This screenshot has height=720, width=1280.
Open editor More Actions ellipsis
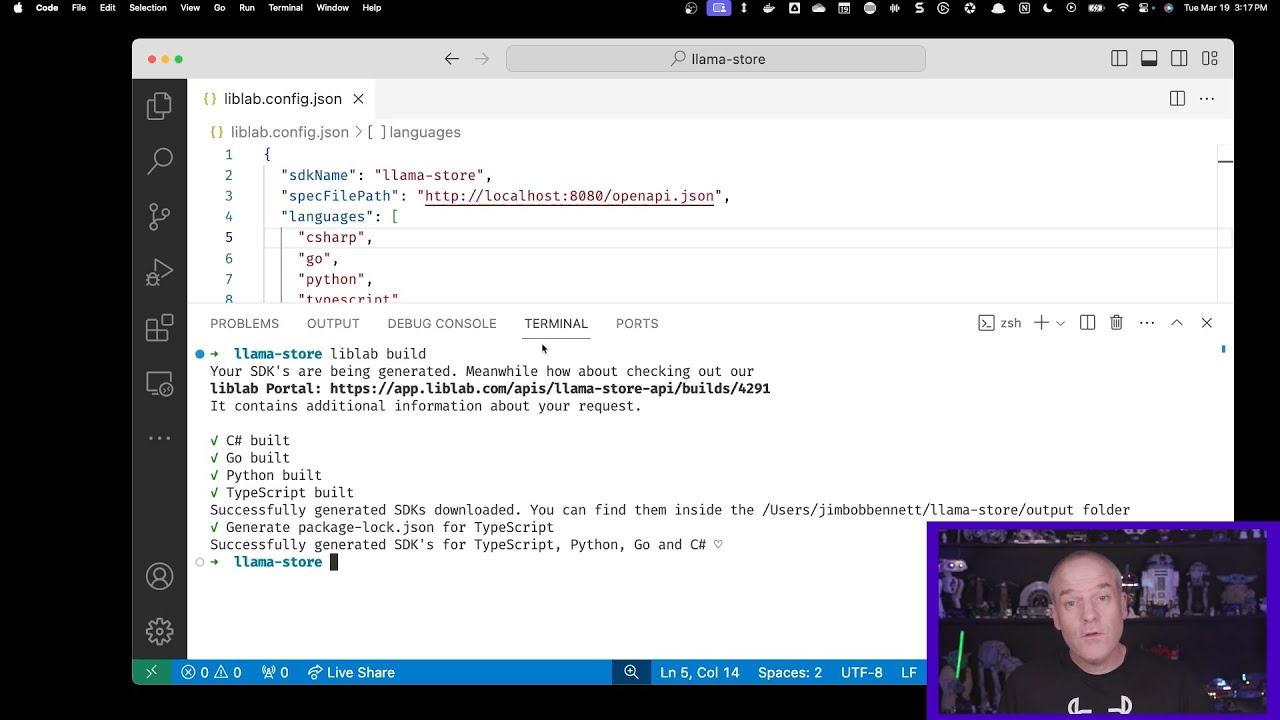pyautogui.click(x=1207, y=98)
